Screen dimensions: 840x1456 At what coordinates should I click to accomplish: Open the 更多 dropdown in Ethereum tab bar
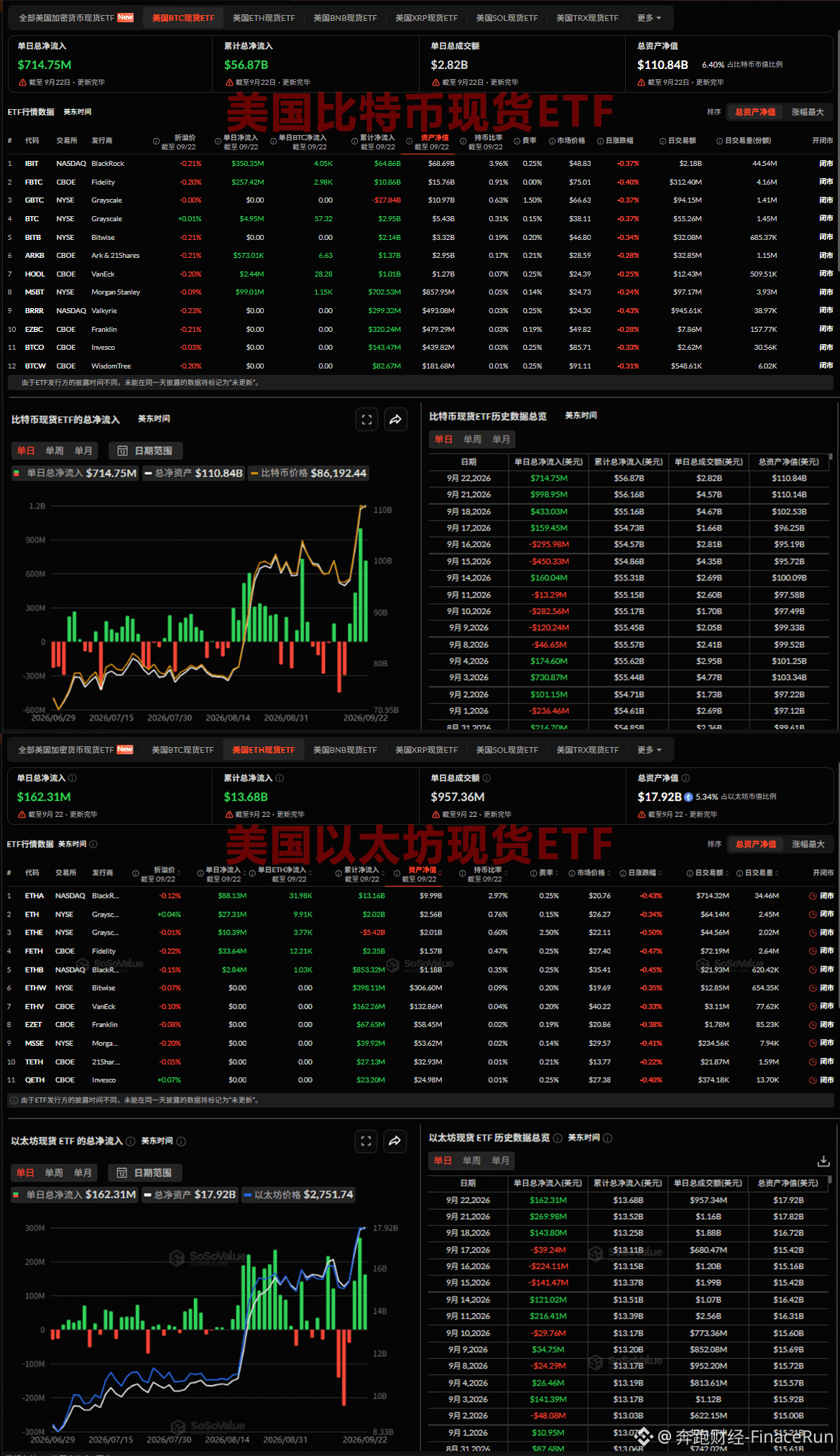tap(649, 750)
